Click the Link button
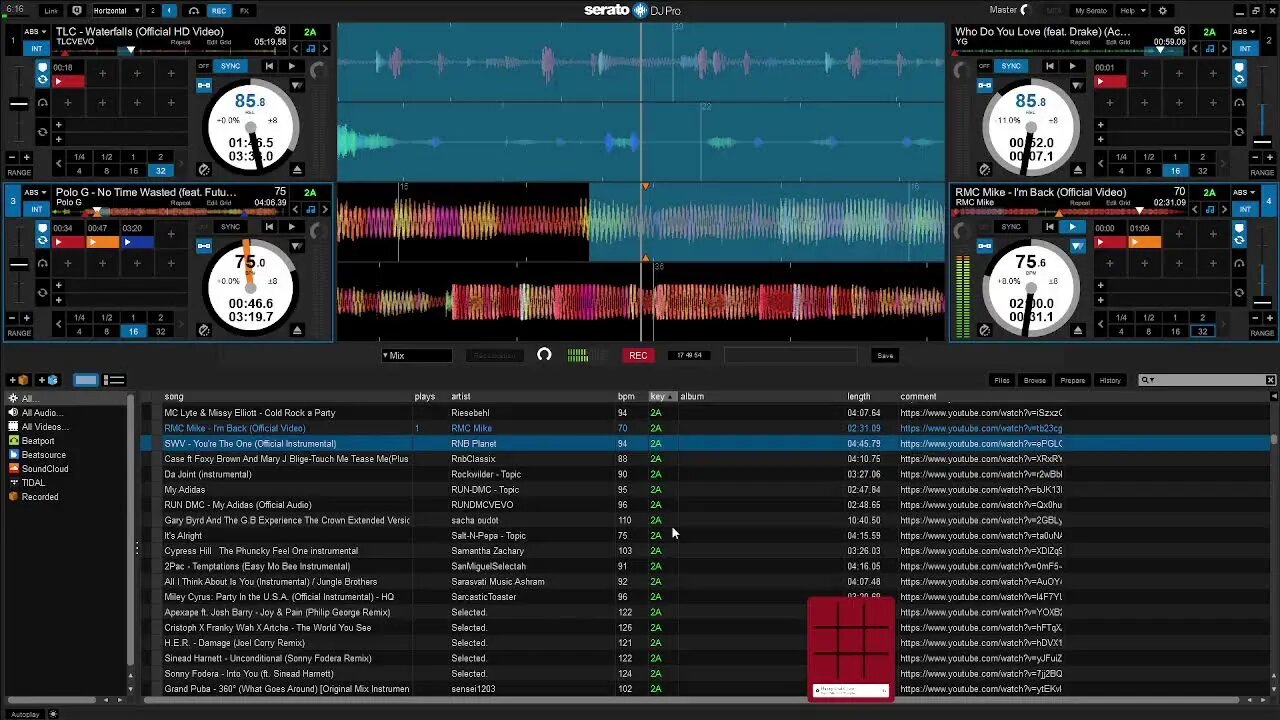 51,10
